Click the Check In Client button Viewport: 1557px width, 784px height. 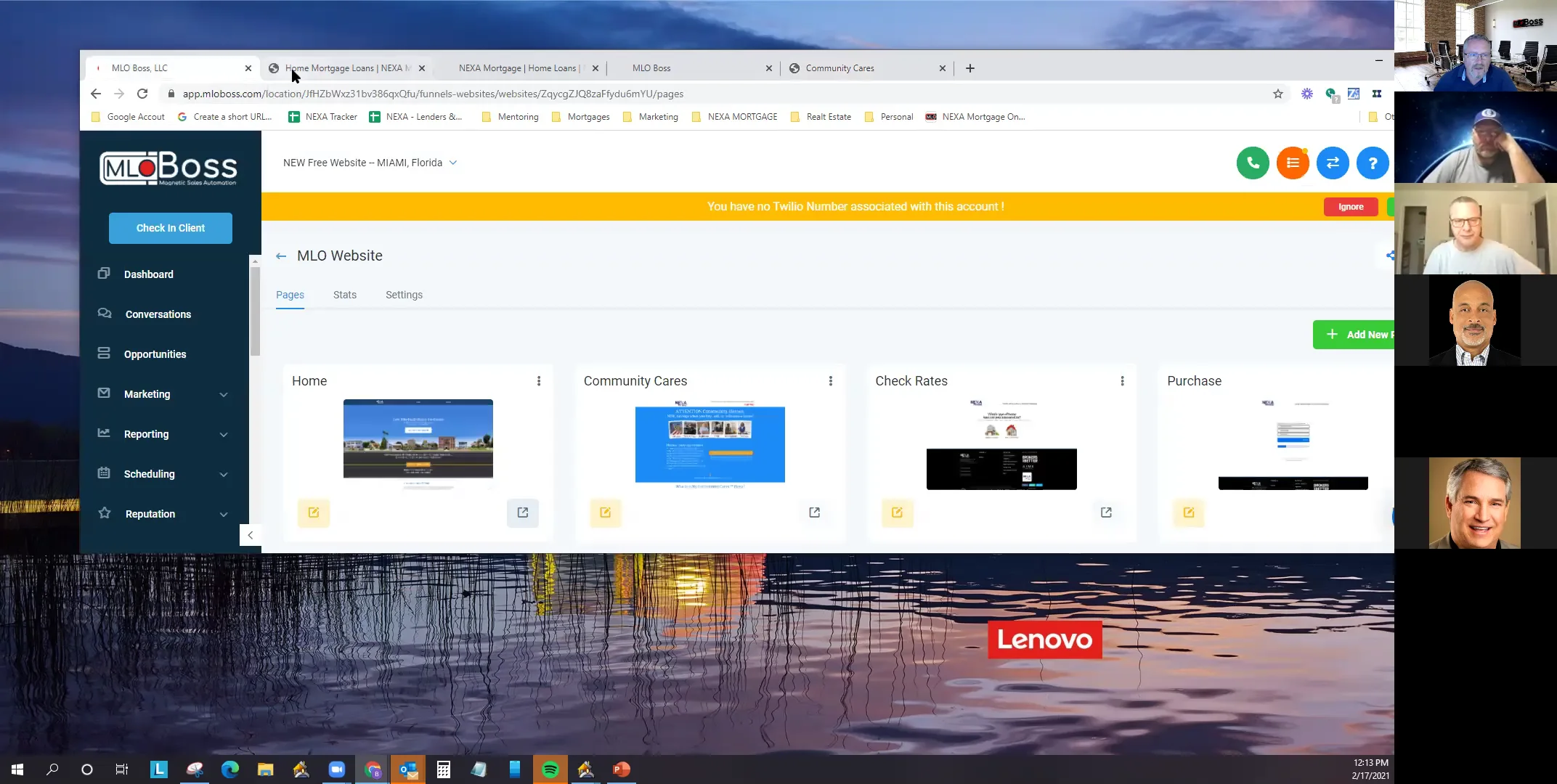pos(170,227)
